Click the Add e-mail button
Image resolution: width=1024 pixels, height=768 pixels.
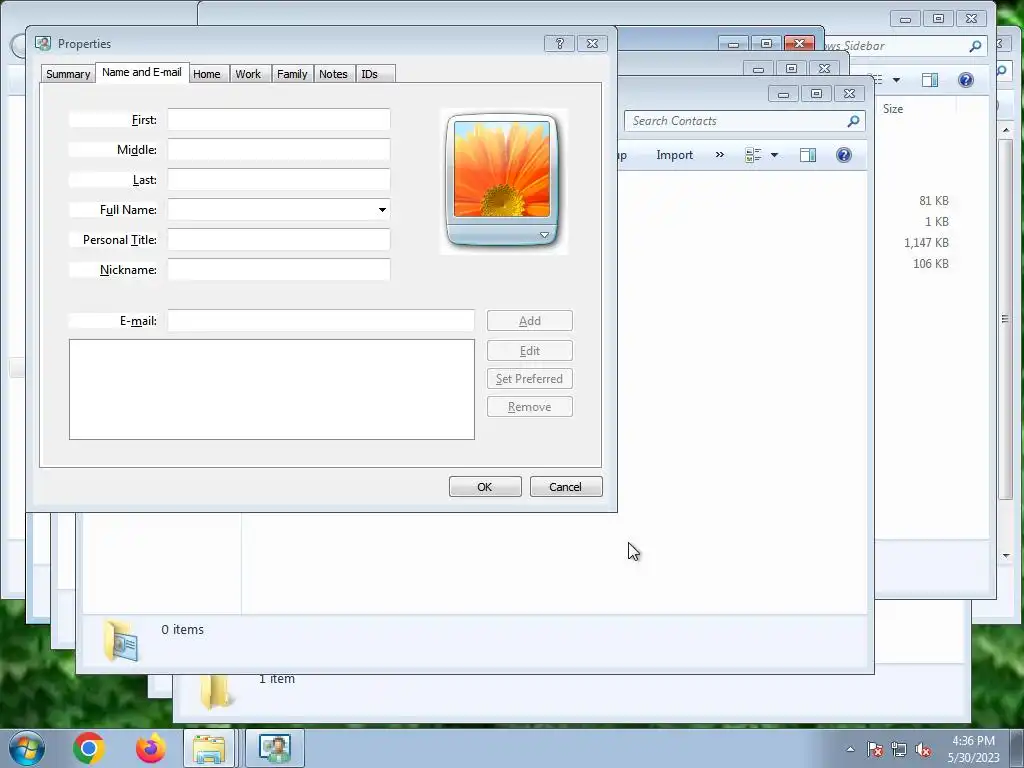point(530,321)
